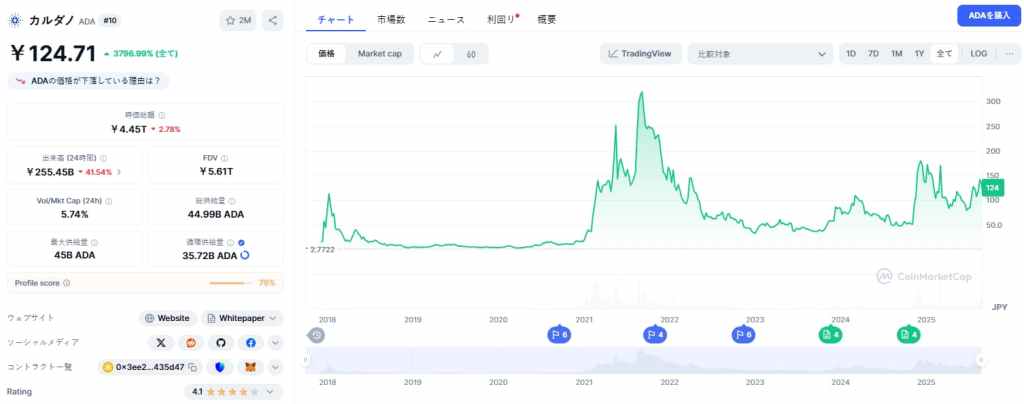Viewport: 1024px width, 404px height.
Task: Select the candlestick chart style
Action: 471,54
